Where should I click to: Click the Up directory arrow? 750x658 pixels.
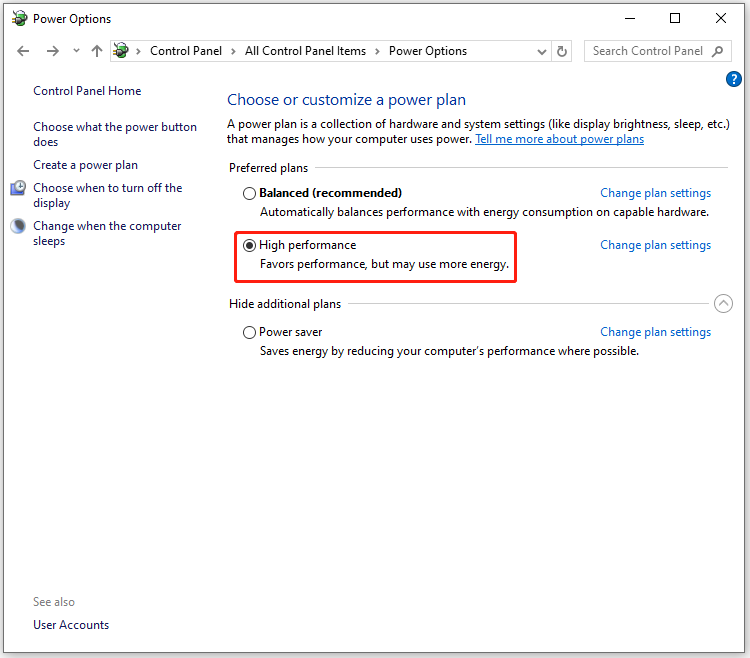97,51
